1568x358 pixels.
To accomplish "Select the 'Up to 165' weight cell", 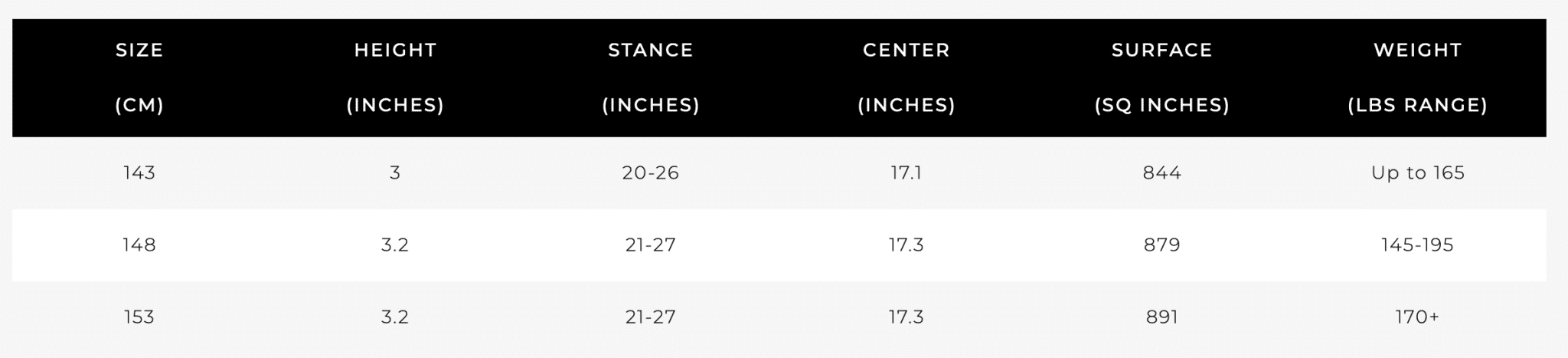I will pyautogui.click(x=1418, y=172).
